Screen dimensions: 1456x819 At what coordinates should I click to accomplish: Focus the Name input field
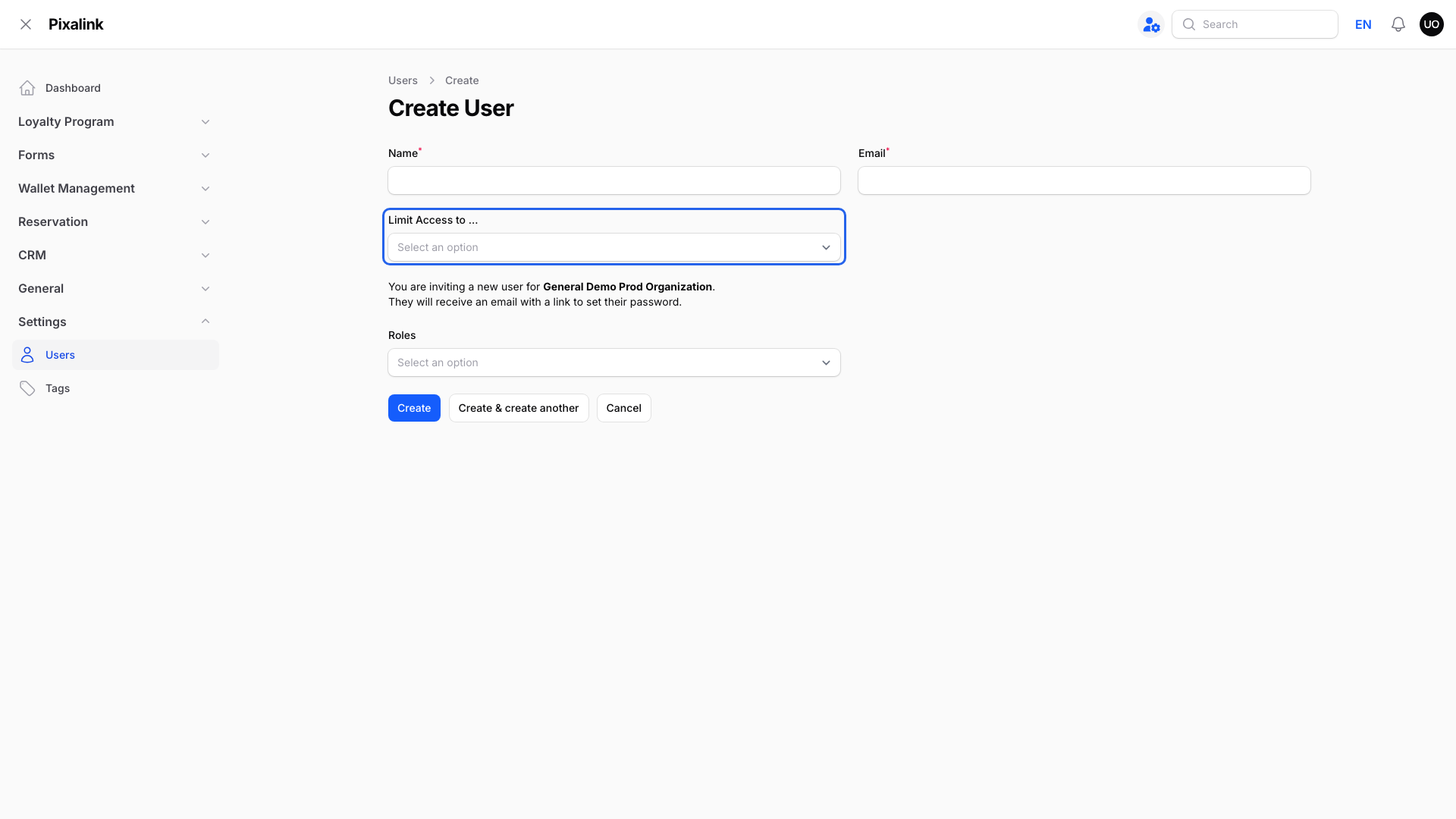(x=614, y=180)
